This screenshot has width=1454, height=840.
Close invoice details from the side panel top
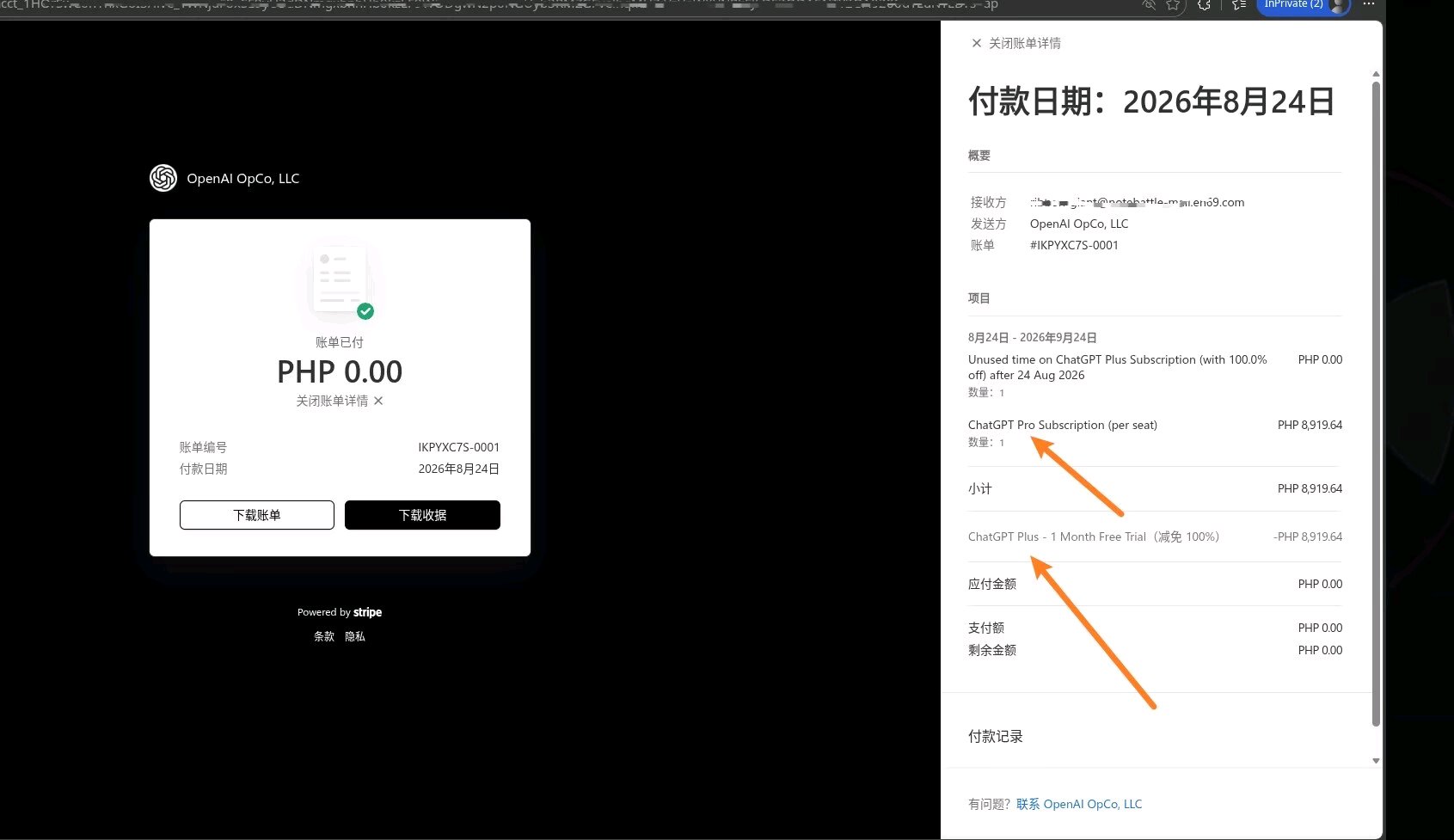point(1015,43)
